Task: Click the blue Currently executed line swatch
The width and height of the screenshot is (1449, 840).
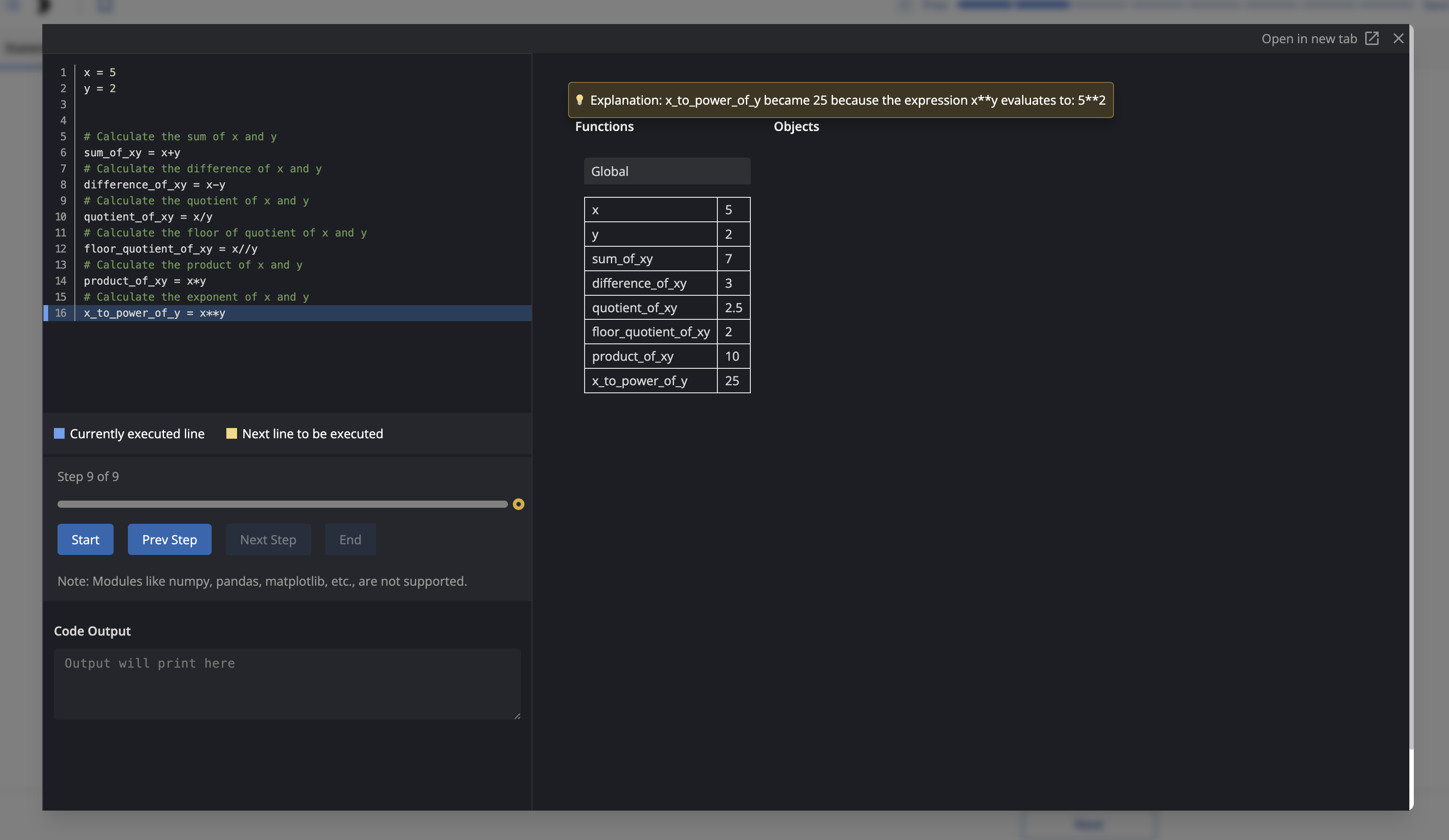Action: coord(59,433)
